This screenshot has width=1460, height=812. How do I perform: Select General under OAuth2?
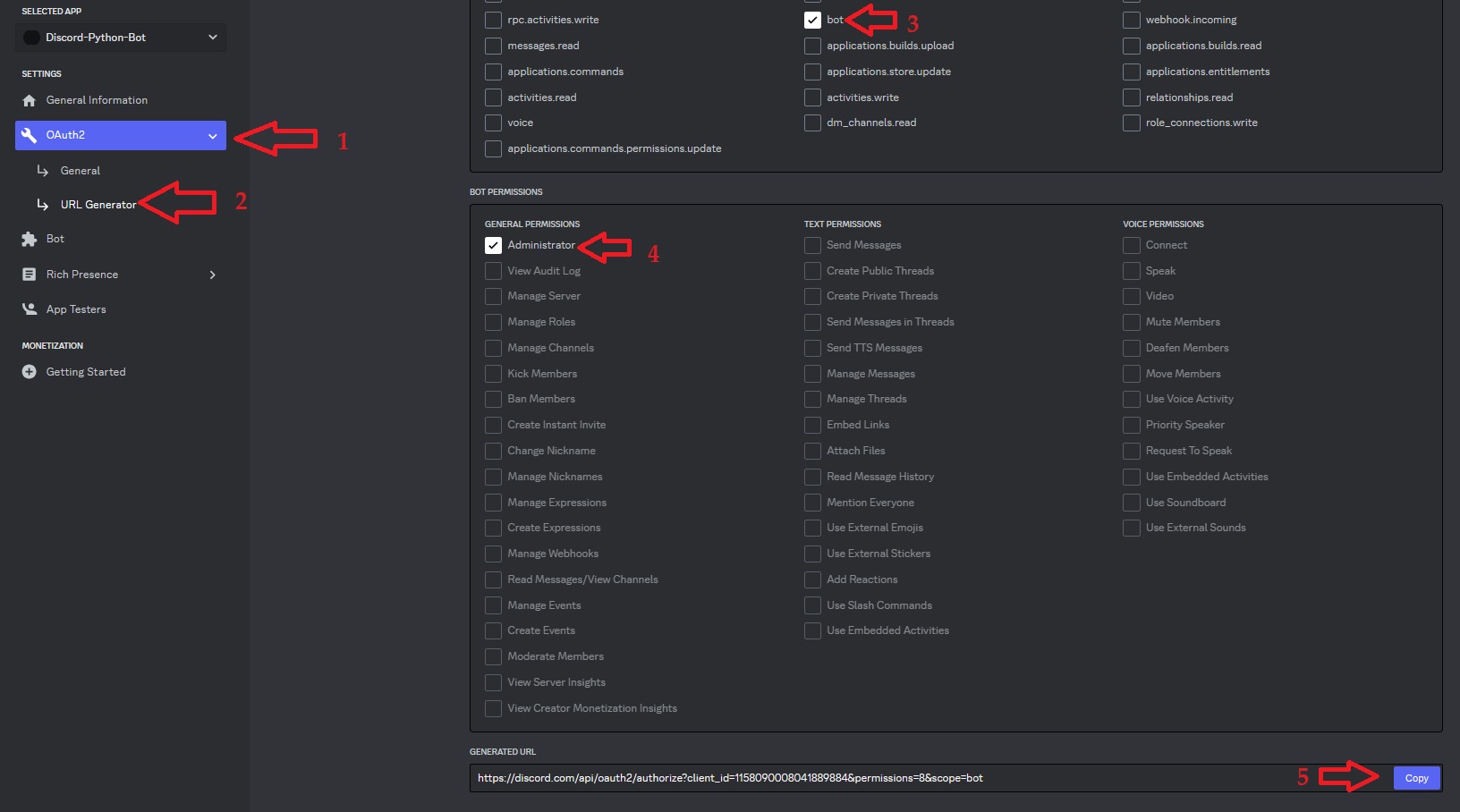pos(81,171)
